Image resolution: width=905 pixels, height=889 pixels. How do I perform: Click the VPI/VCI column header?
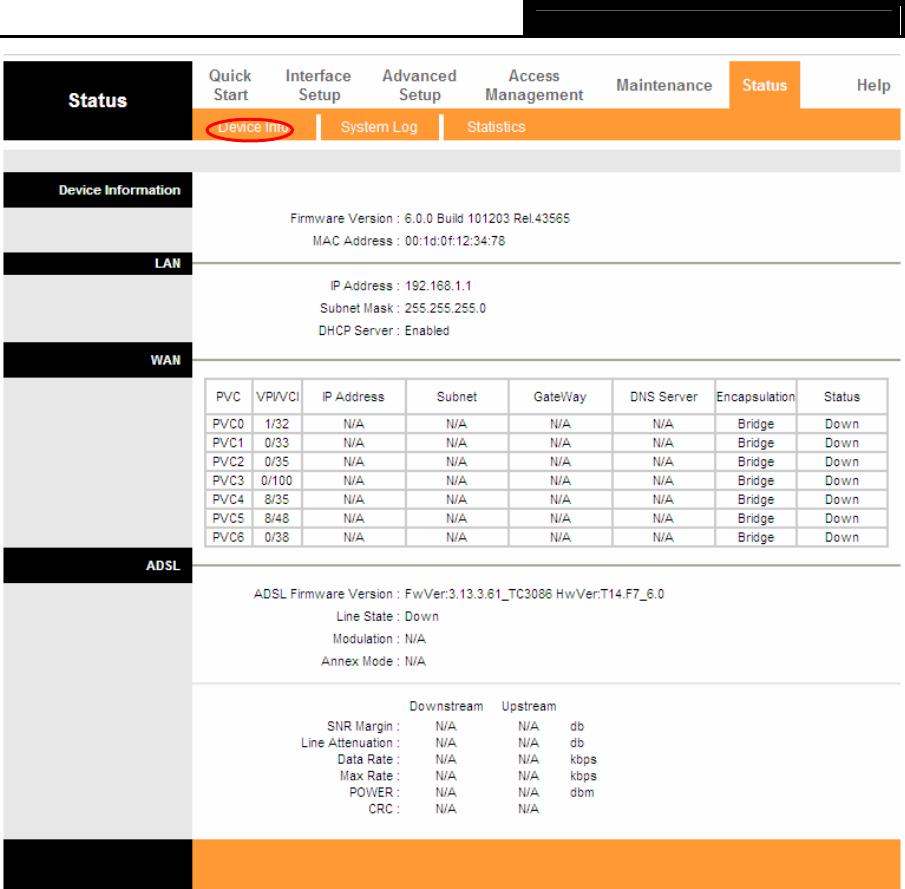(277, 397)
